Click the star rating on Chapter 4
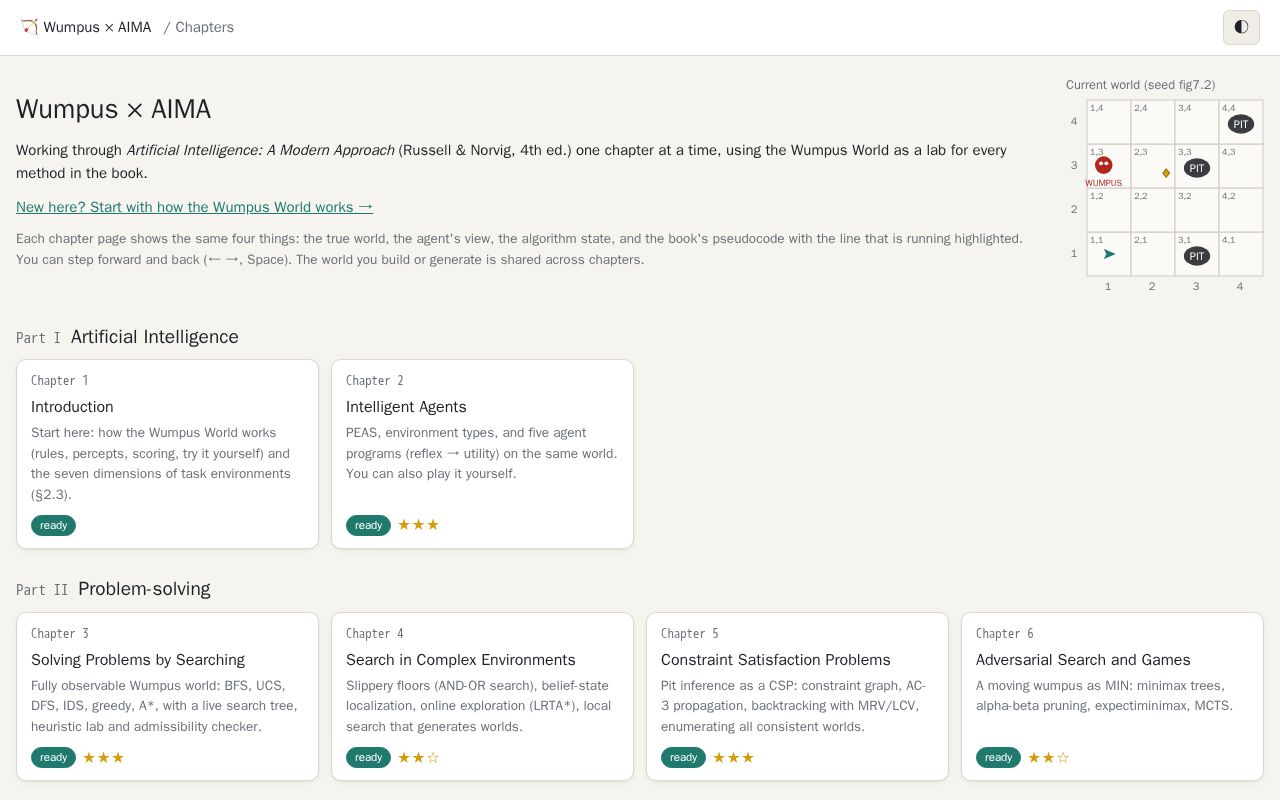This screenshot has height=800, width=1280. [x=418, y=757]
